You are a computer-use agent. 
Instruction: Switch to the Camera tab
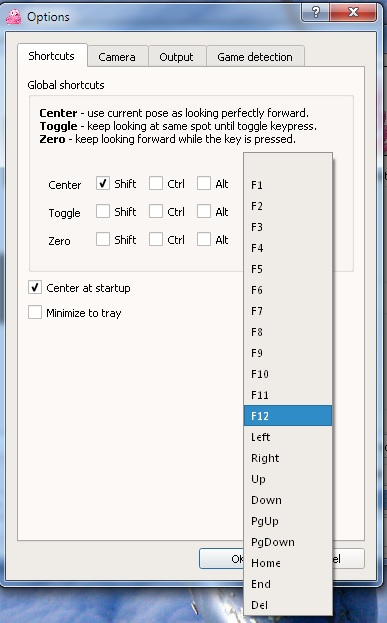pos(117,57)
